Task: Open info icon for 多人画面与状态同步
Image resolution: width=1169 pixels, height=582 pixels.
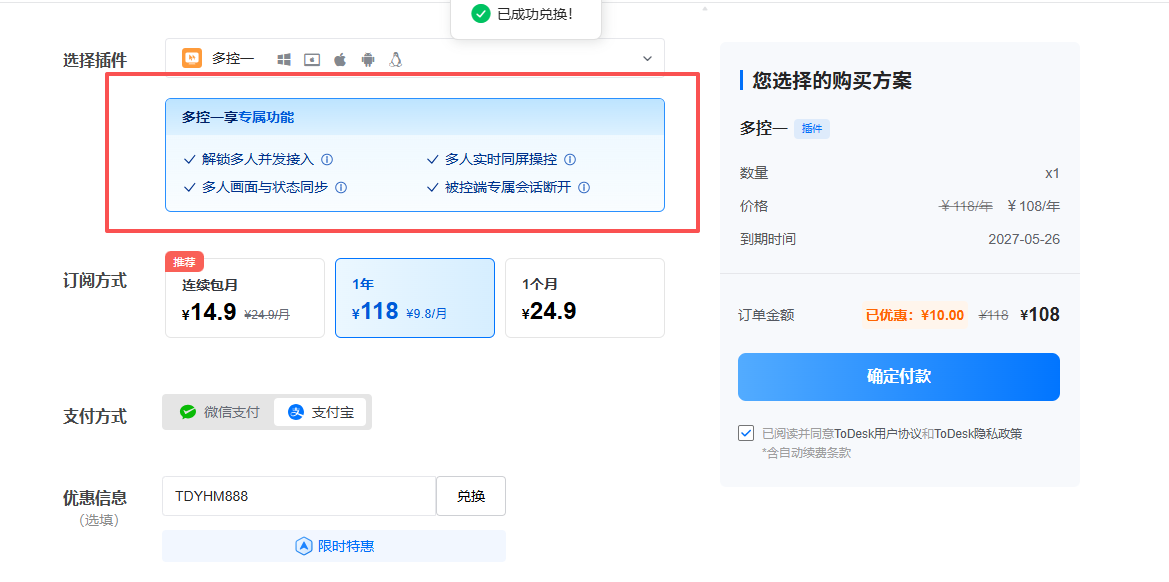Action: click(x=341, y=188)
